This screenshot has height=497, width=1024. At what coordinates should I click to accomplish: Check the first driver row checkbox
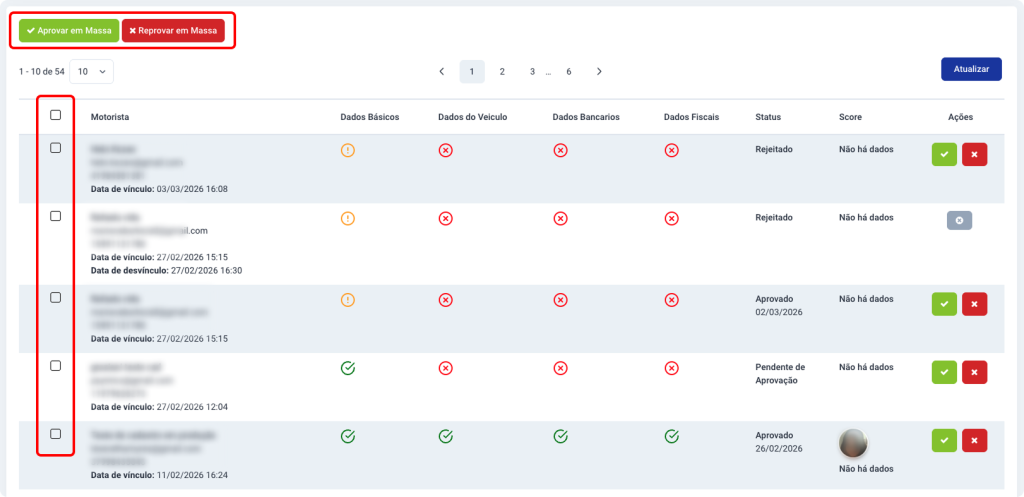[x=56, y=148]
